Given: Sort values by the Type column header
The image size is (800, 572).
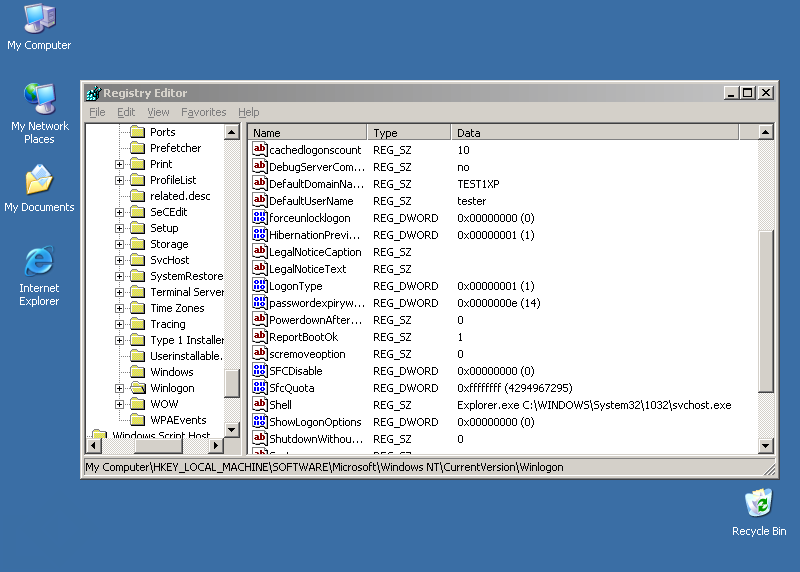Looking at the screenshot, I should click(409, 133).
